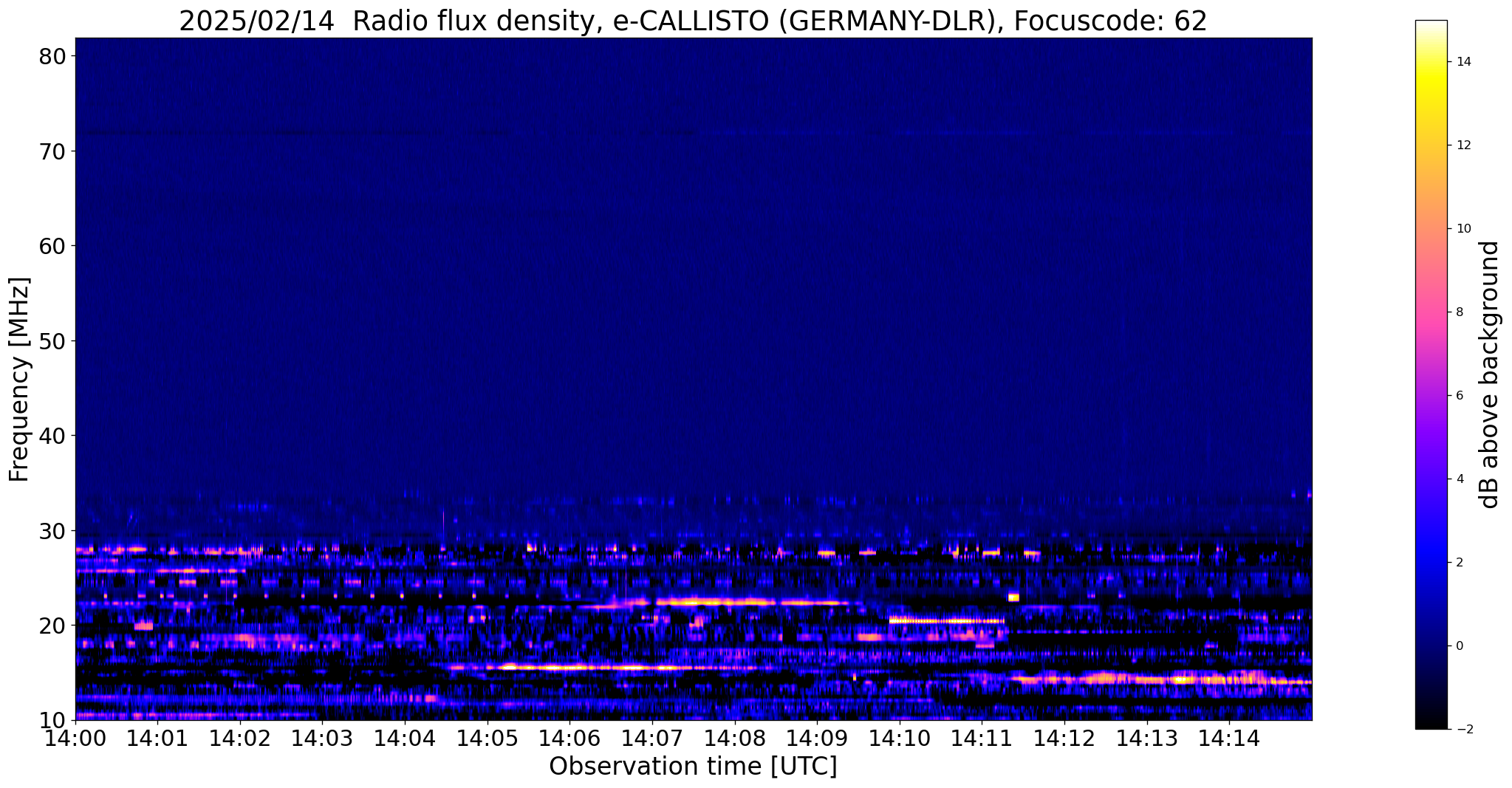The width and height of the screenshot is (1512, 788).
Task: Click the 'Observation time [UTC]' x-axis label
Action: tap(693, 767)
